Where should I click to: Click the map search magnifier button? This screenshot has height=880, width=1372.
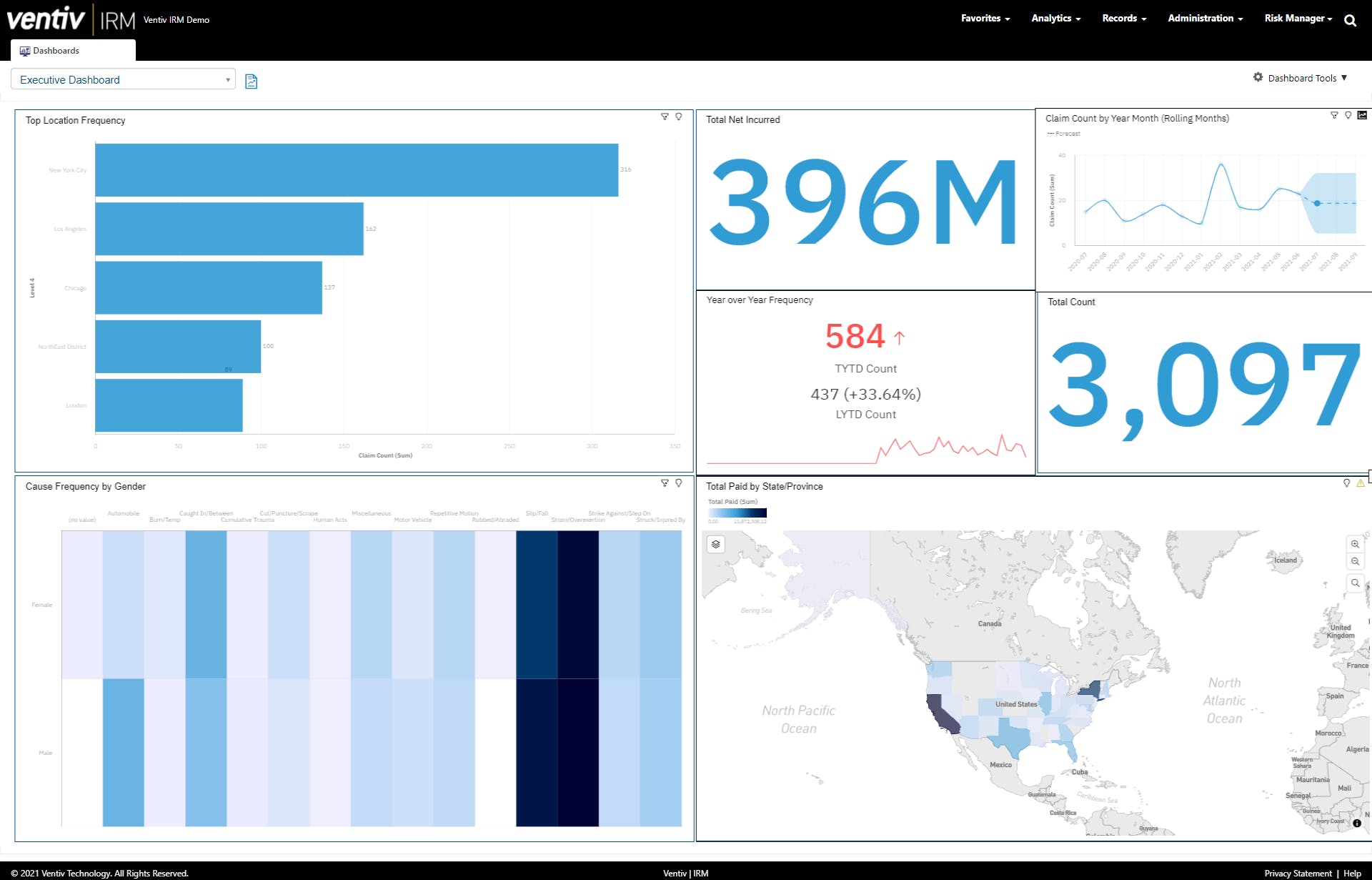click(x=1355, y=583)
